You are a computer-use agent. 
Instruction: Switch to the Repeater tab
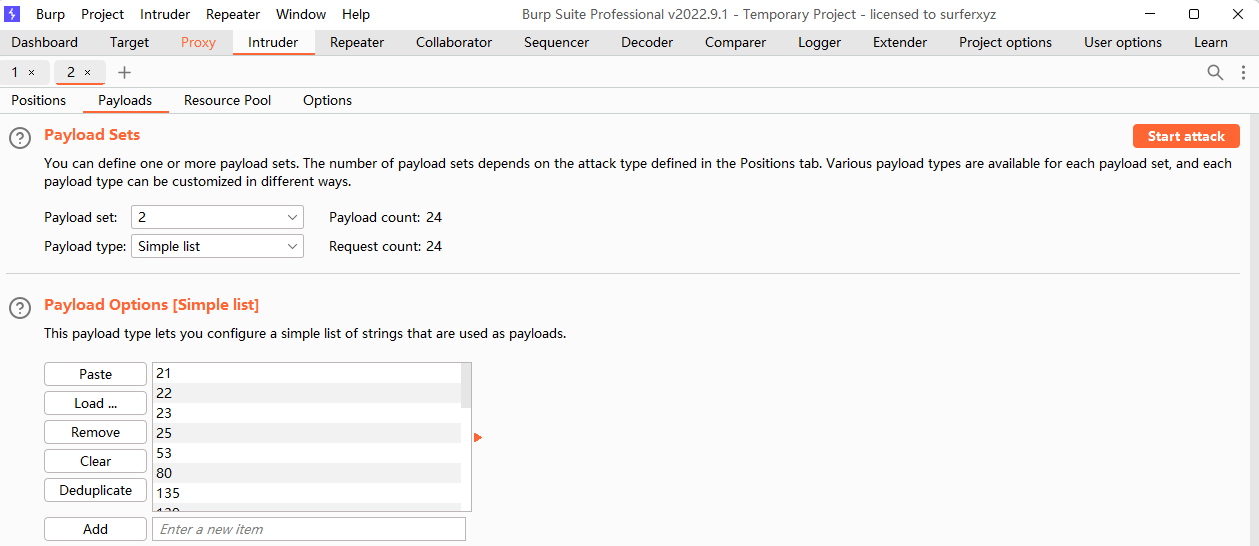(357, 42)
